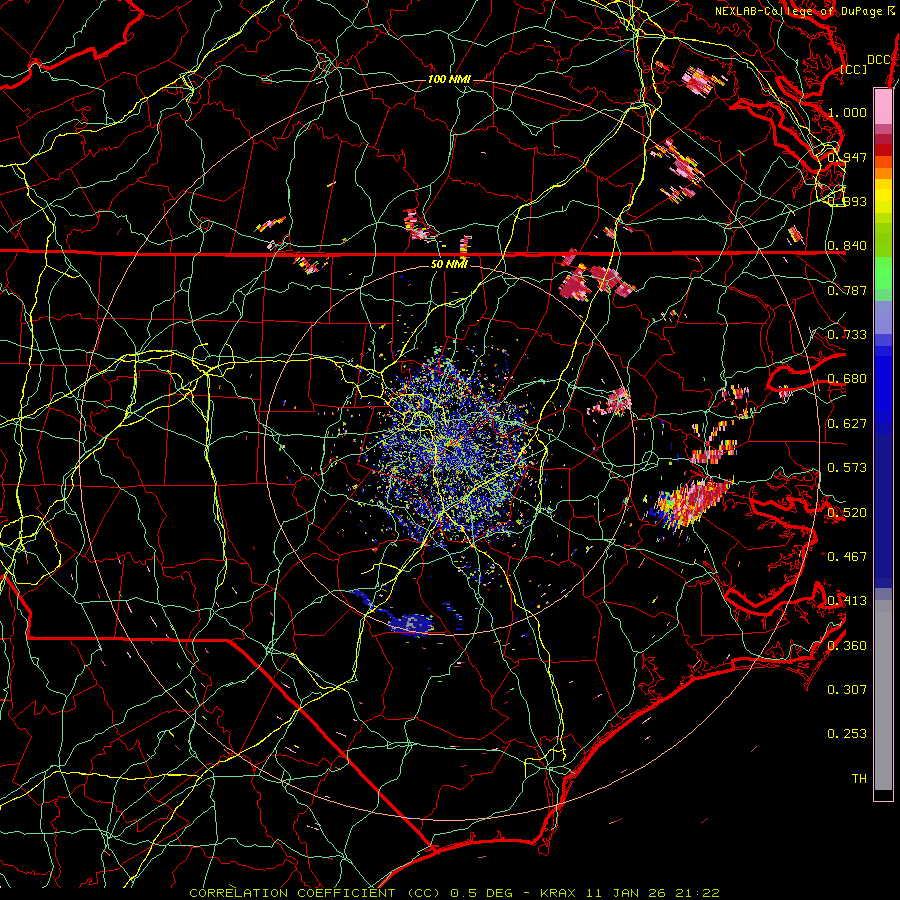Click the 0.5 DEG elevation text
Screen dimensions: 900x900
tap(484, 893)
